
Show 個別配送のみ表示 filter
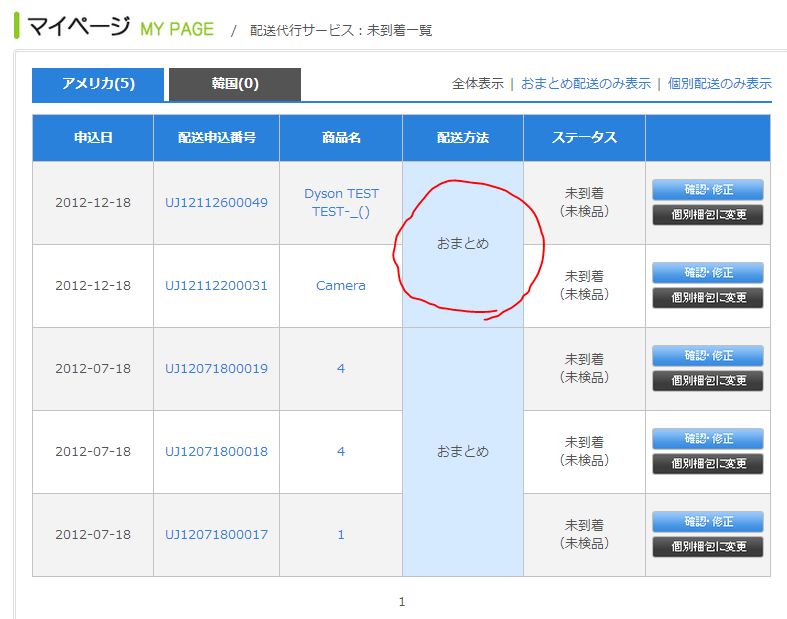tap(719, 83)
